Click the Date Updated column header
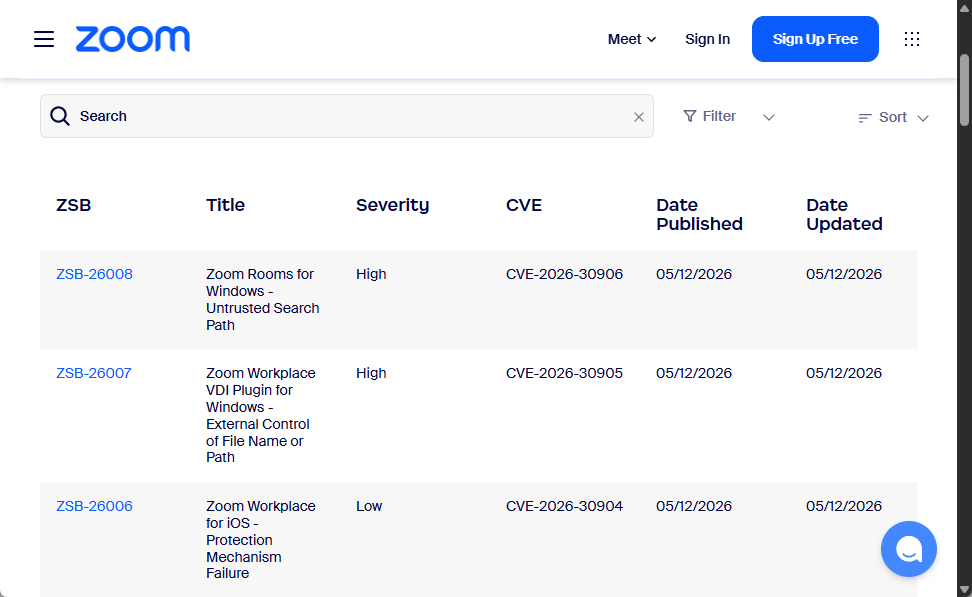The width and height of the screenshot is (972, 597). click(844, 214)
